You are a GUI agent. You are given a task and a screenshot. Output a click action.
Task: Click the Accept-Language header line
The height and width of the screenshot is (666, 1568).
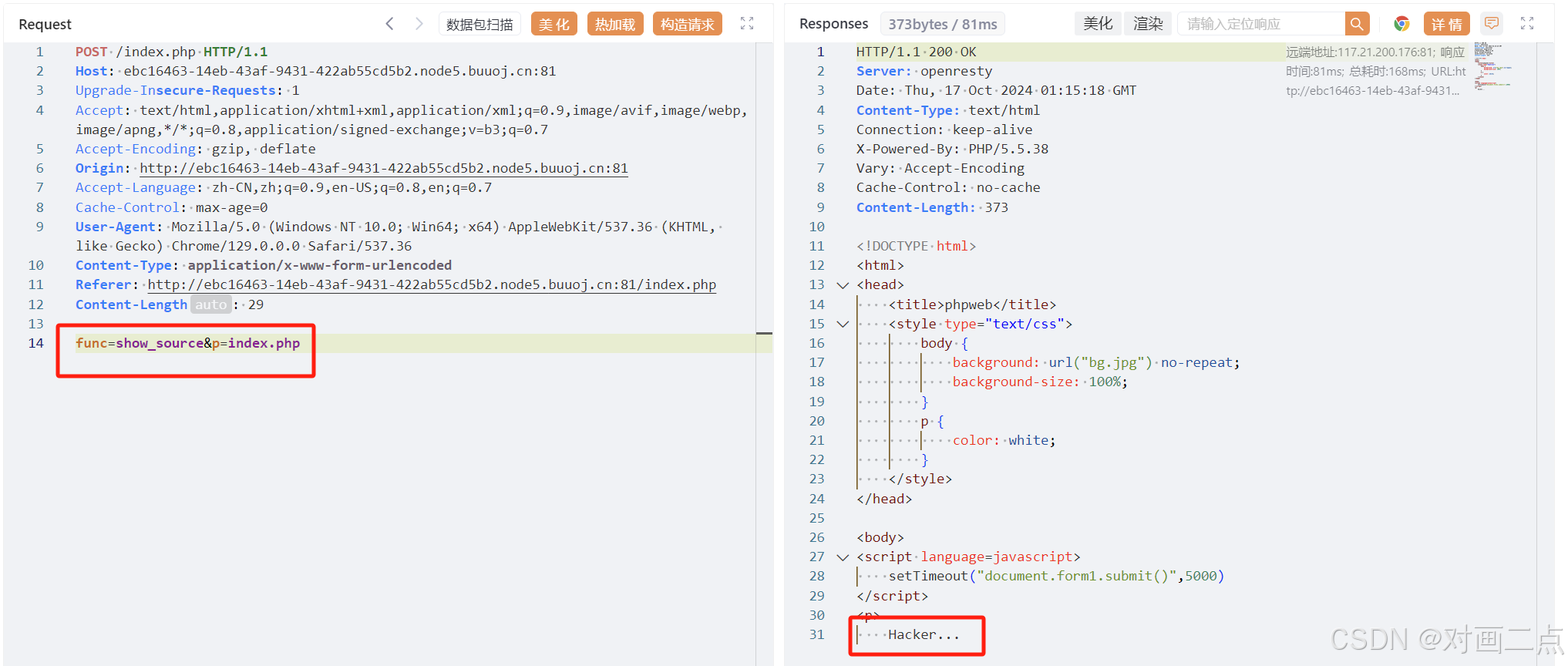point(283,187)
